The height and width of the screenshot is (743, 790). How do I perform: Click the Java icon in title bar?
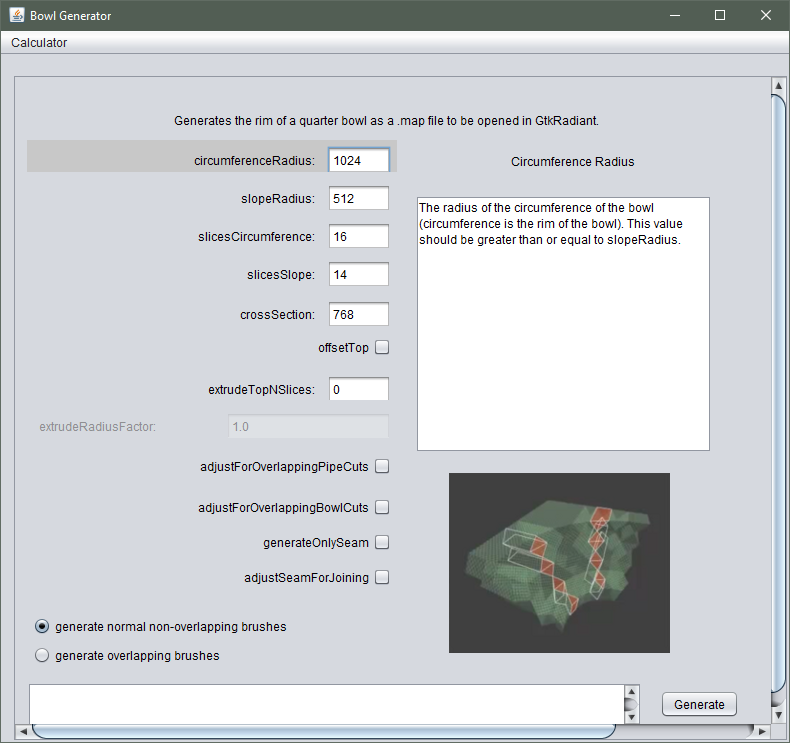pyautogui.click(x=17, y=15)
